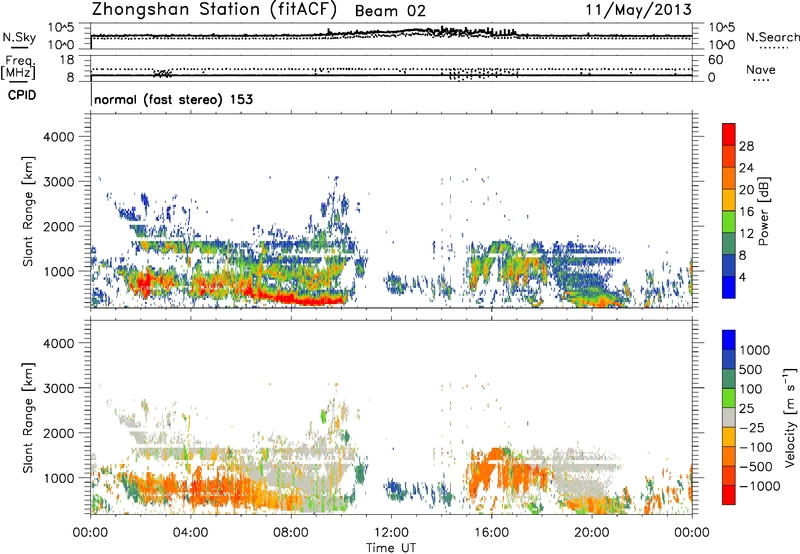
Task: Click the 'Zhongshan Station (fitACF)' title
Action: tap(214, 10)
